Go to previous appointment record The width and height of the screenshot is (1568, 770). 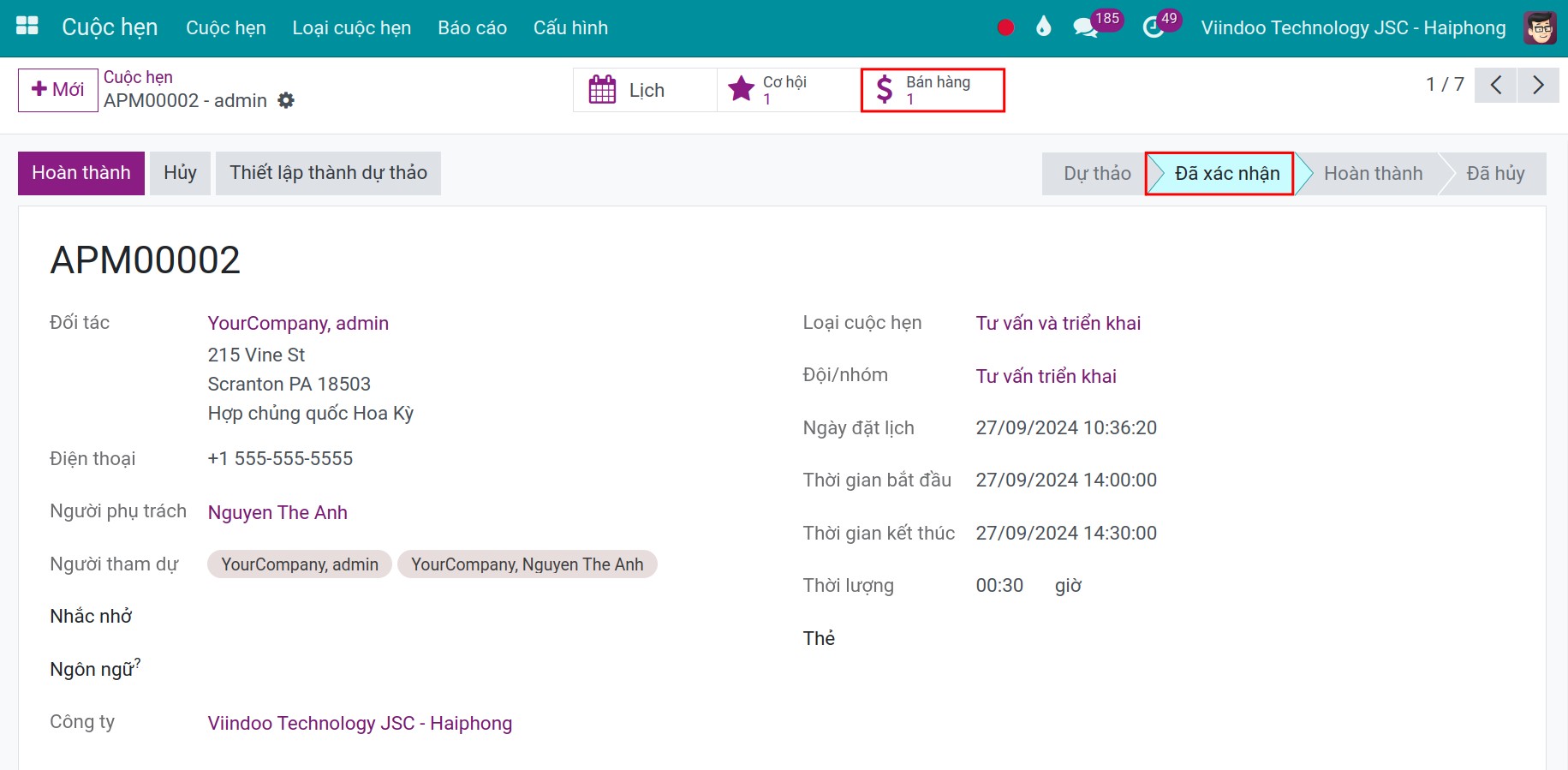click(x=1495, y=85)
